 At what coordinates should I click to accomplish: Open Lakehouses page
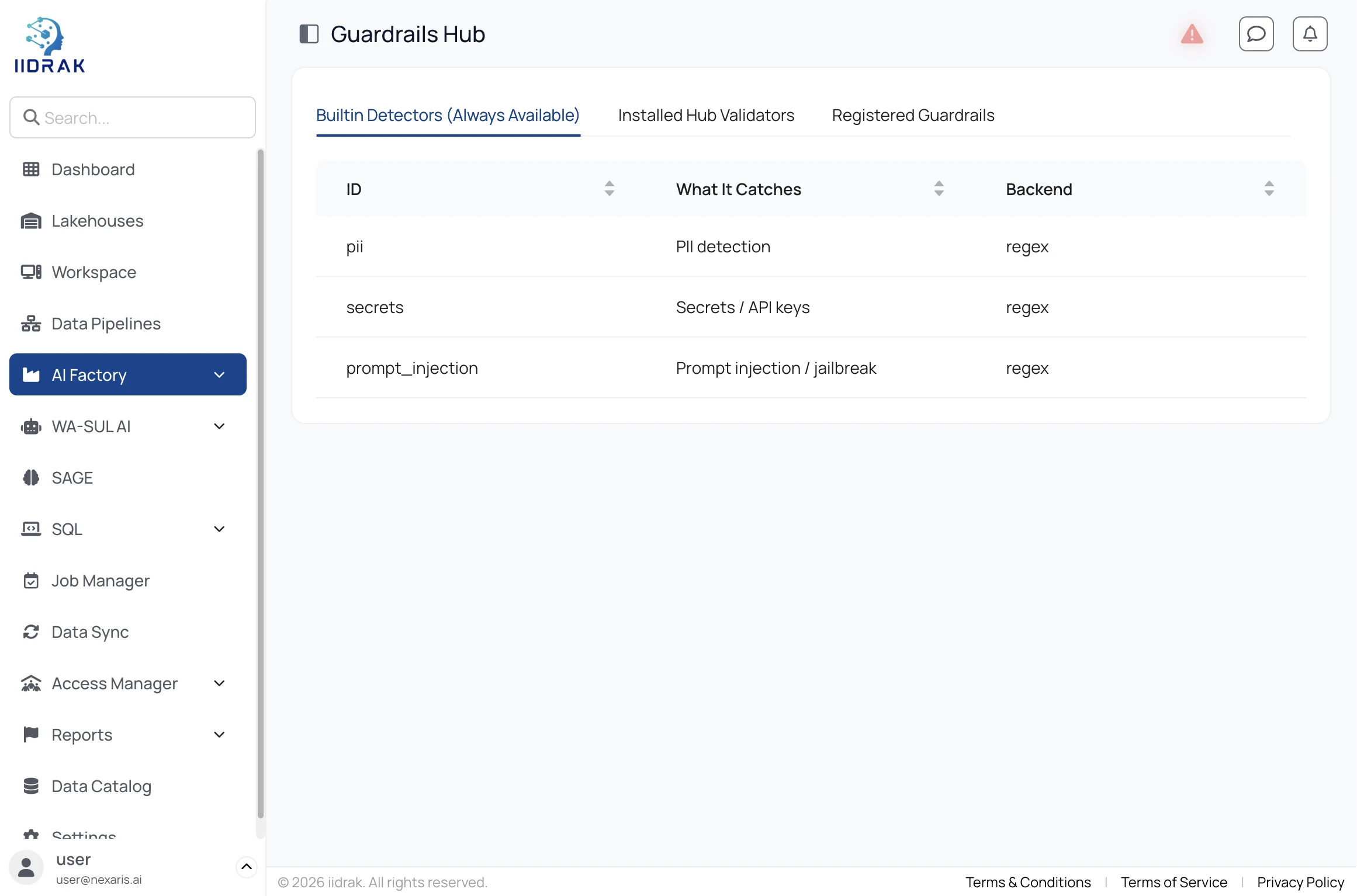127,221
